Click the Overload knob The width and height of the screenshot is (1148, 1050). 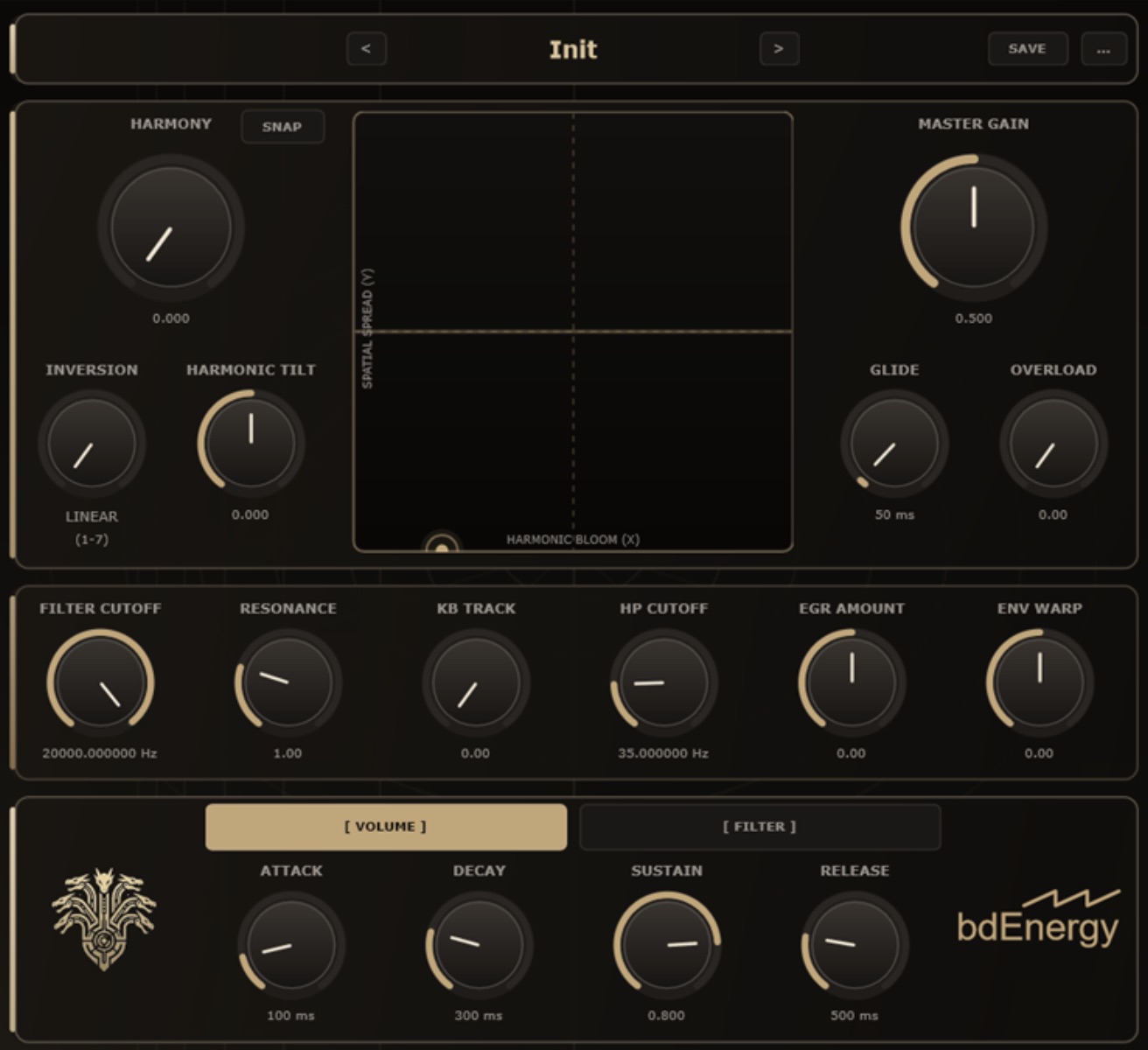tap(1053, 444)
